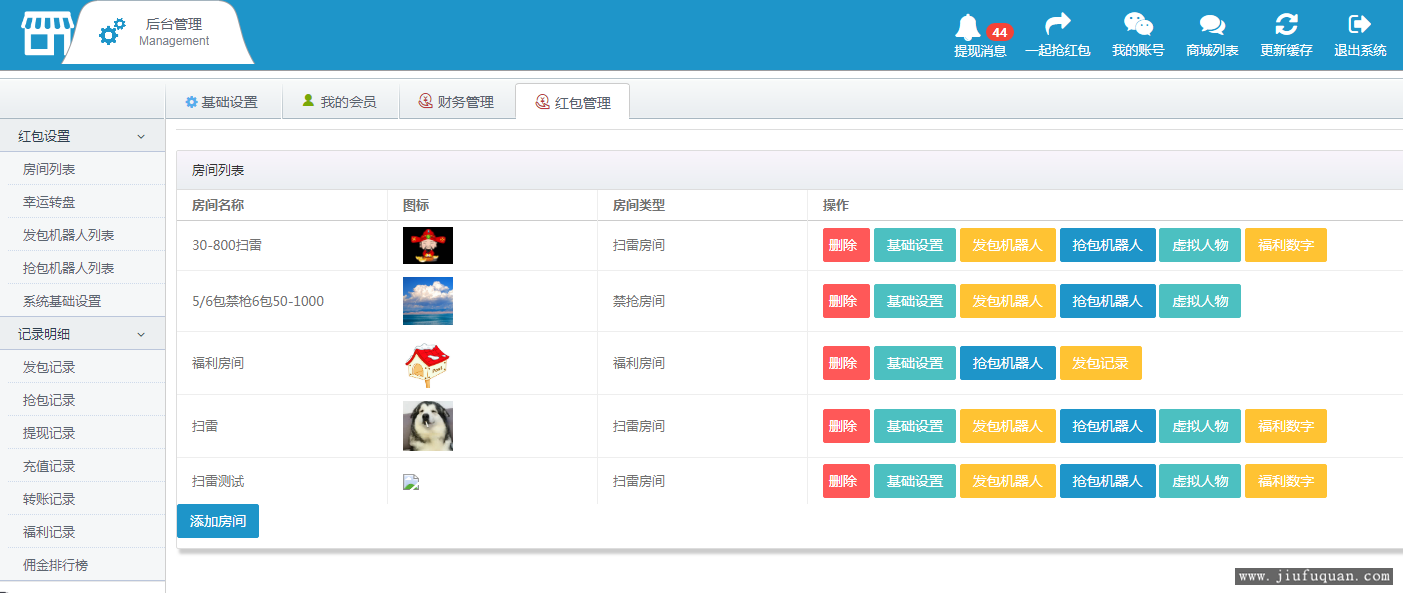The image size is (1403, 593).
Task: Click the store logo icon
Action: coord(47,33)
